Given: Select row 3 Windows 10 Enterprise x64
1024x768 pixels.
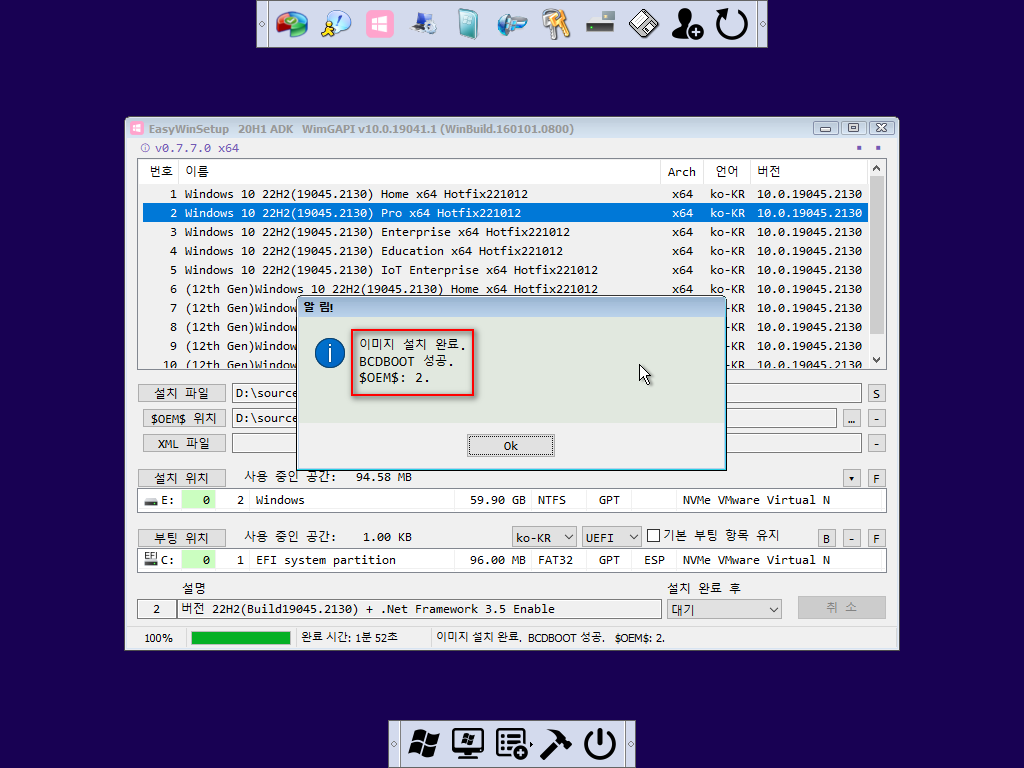Looking at the screenshot, I should click(x=505, y=232).
